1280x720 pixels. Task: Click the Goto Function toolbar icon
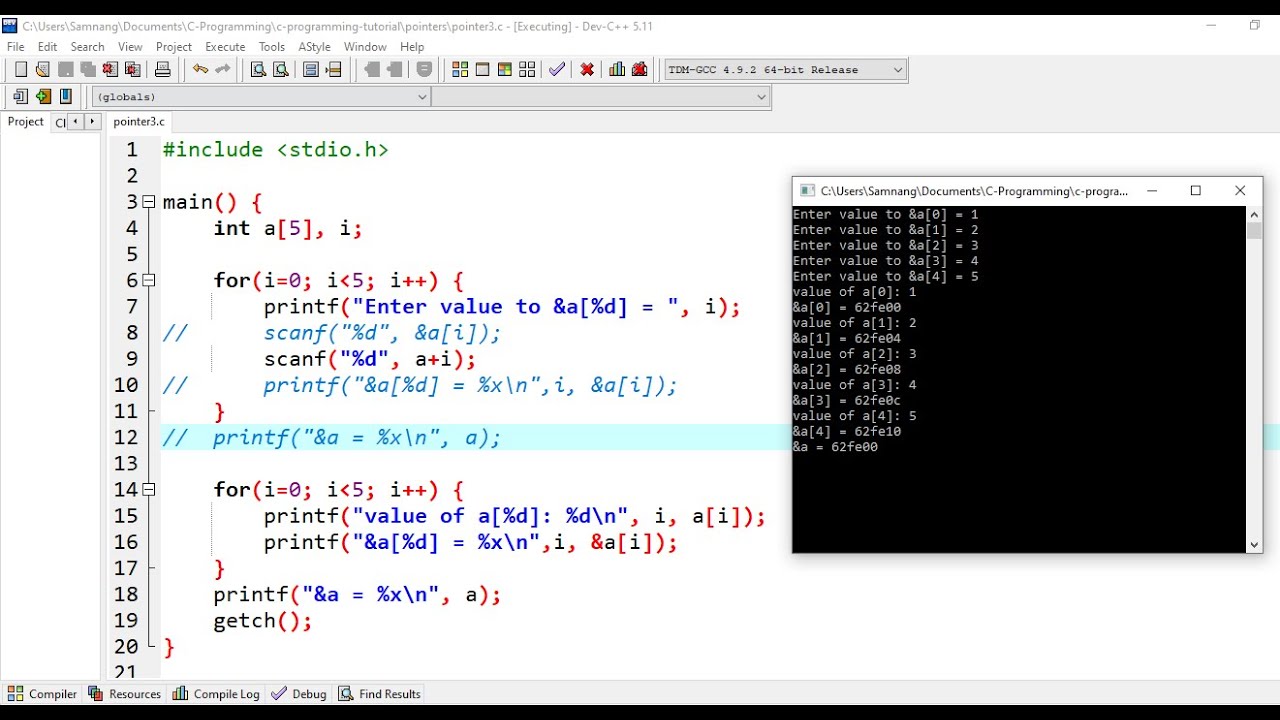tap(311, 69)
